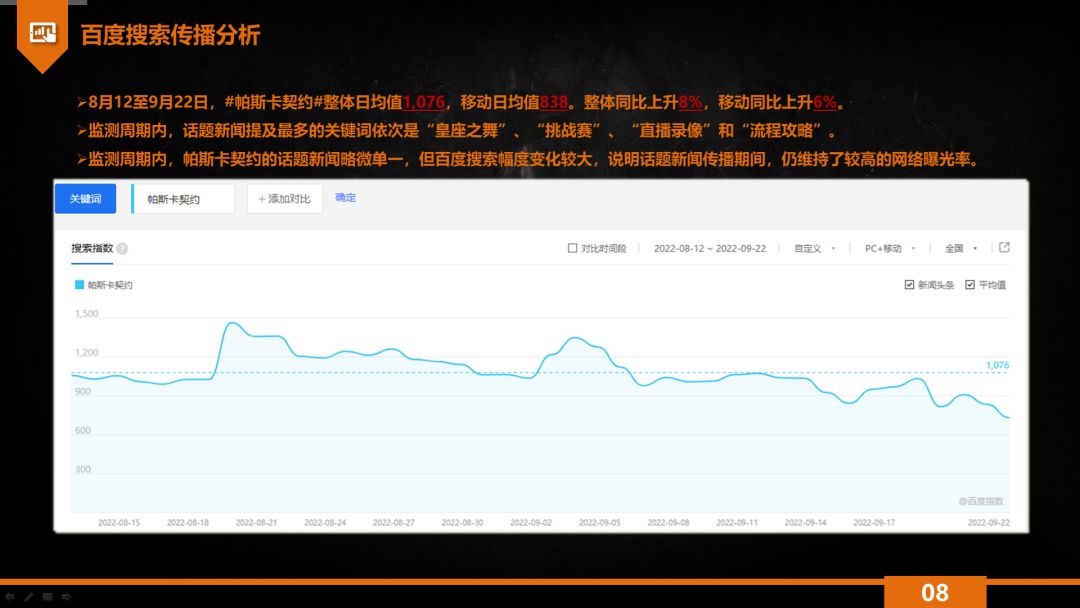Click the help icon beside 搜索指数
The height and width of the screenshot is (608, 1080).
coord(122,249)
